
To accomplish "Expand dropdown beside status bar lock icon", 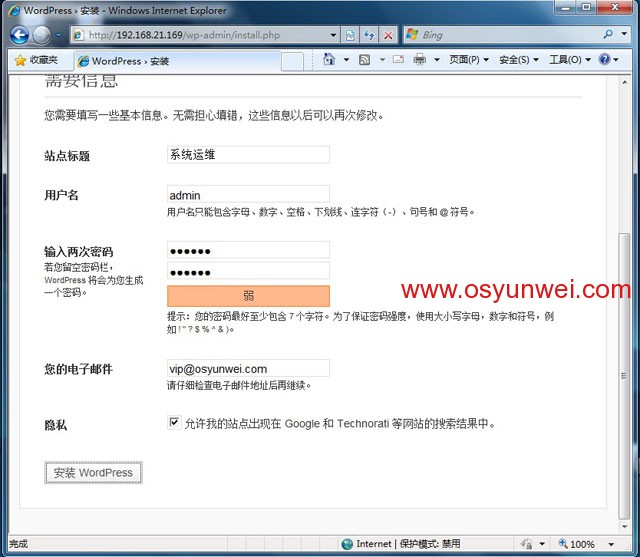I will point(542,544).
